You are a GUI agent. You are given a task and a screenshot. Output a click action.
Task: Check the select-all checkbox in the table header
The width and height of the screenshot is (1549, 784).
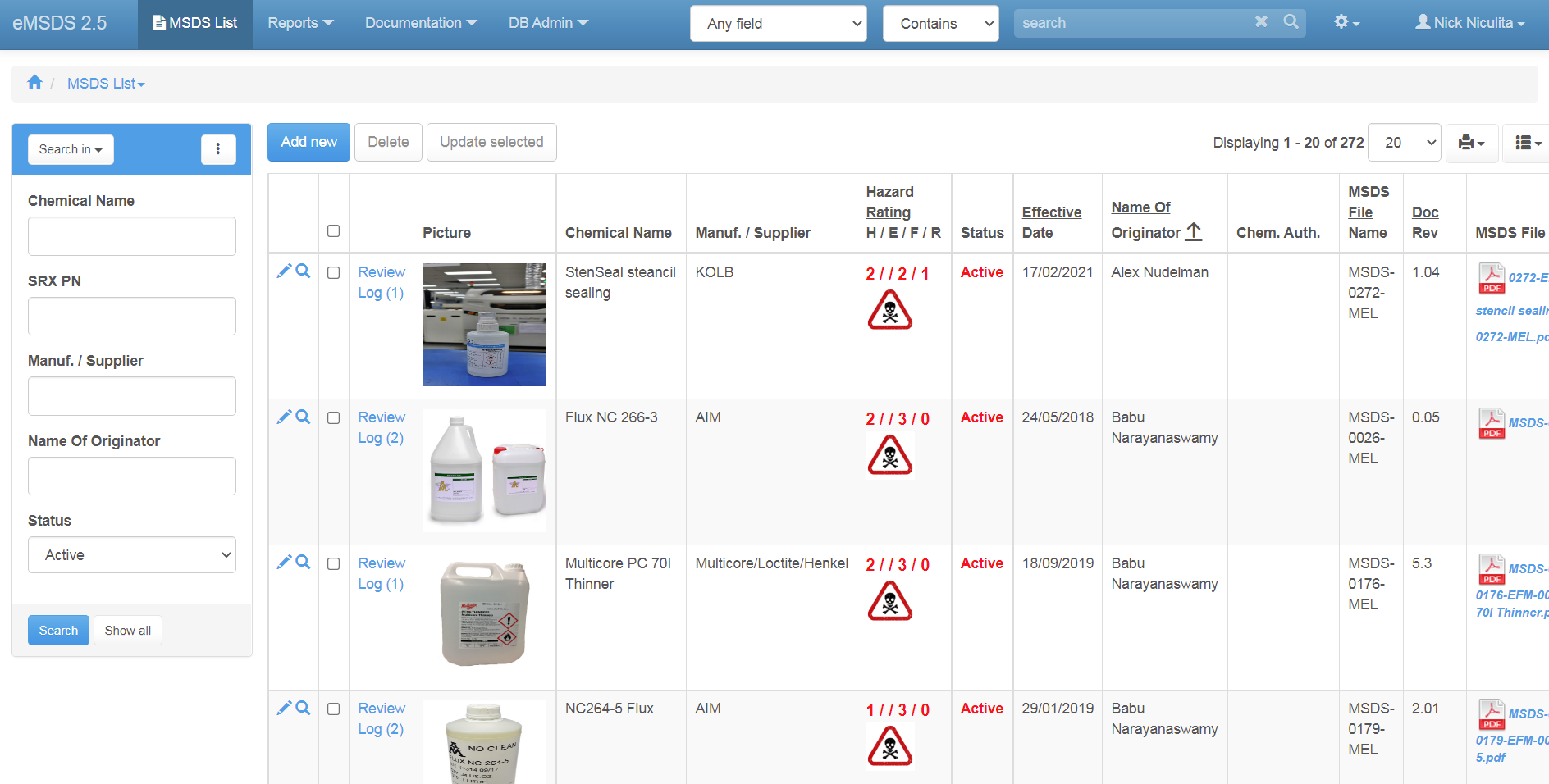click(x=333, y=231)
